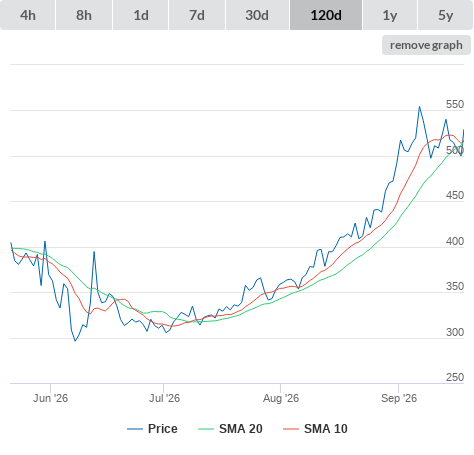Choose the 1d time range tab
The width and height of the screenshot is (474, 455).
click(141, 15)
